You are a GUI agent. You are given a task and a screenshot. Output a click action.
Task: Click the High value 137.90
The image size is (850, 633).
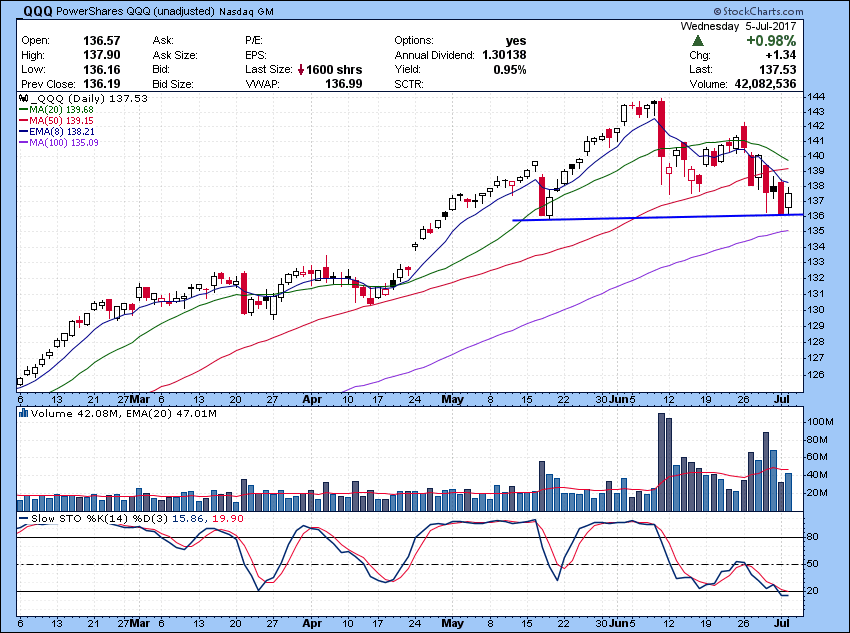101,55
